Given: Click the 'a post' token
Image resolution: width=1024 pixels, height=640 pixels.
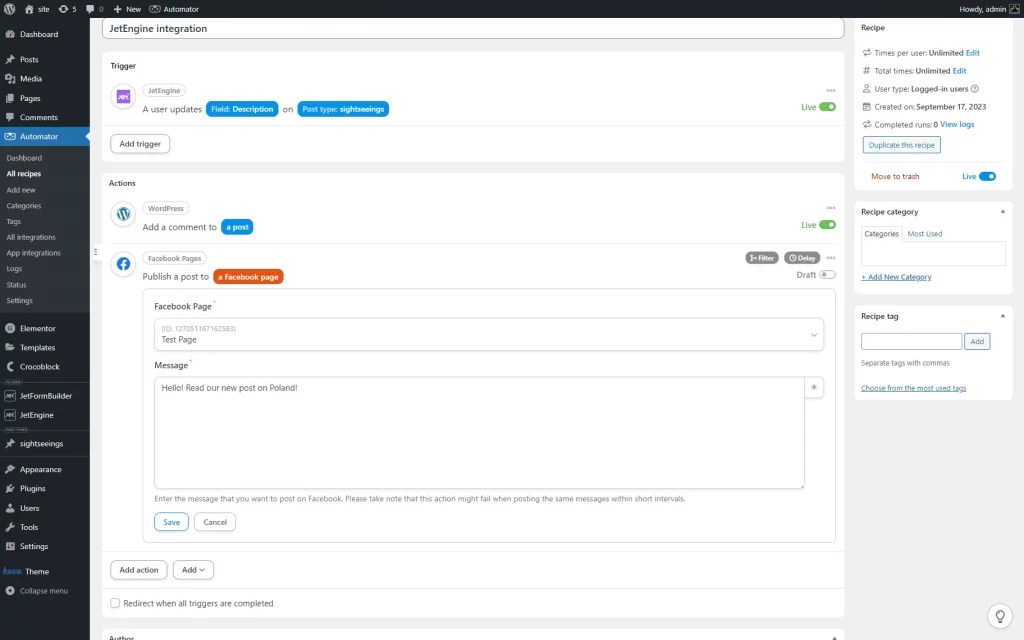Looking at the screenshot, I should (237, 227).
